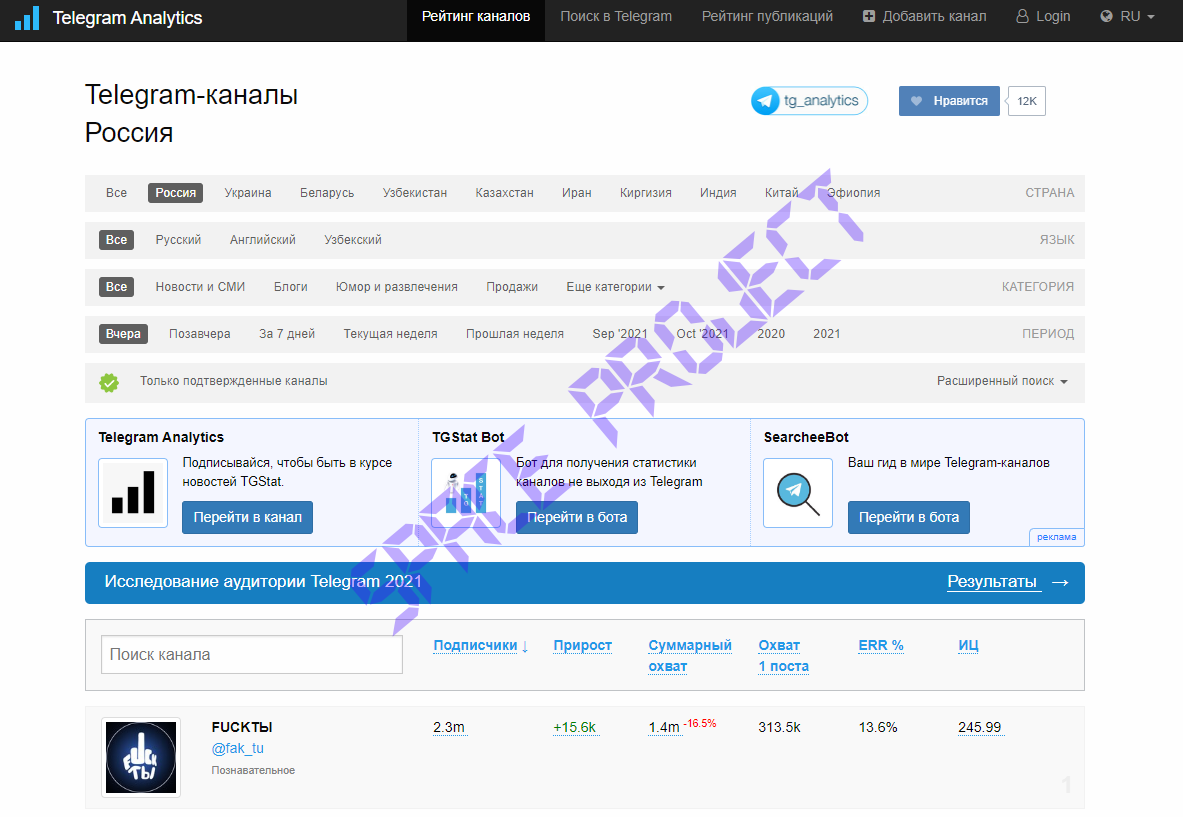Screen dimensions: 1183x817
Task: Click the Поиск канала input field
Action: pos(252,655)
